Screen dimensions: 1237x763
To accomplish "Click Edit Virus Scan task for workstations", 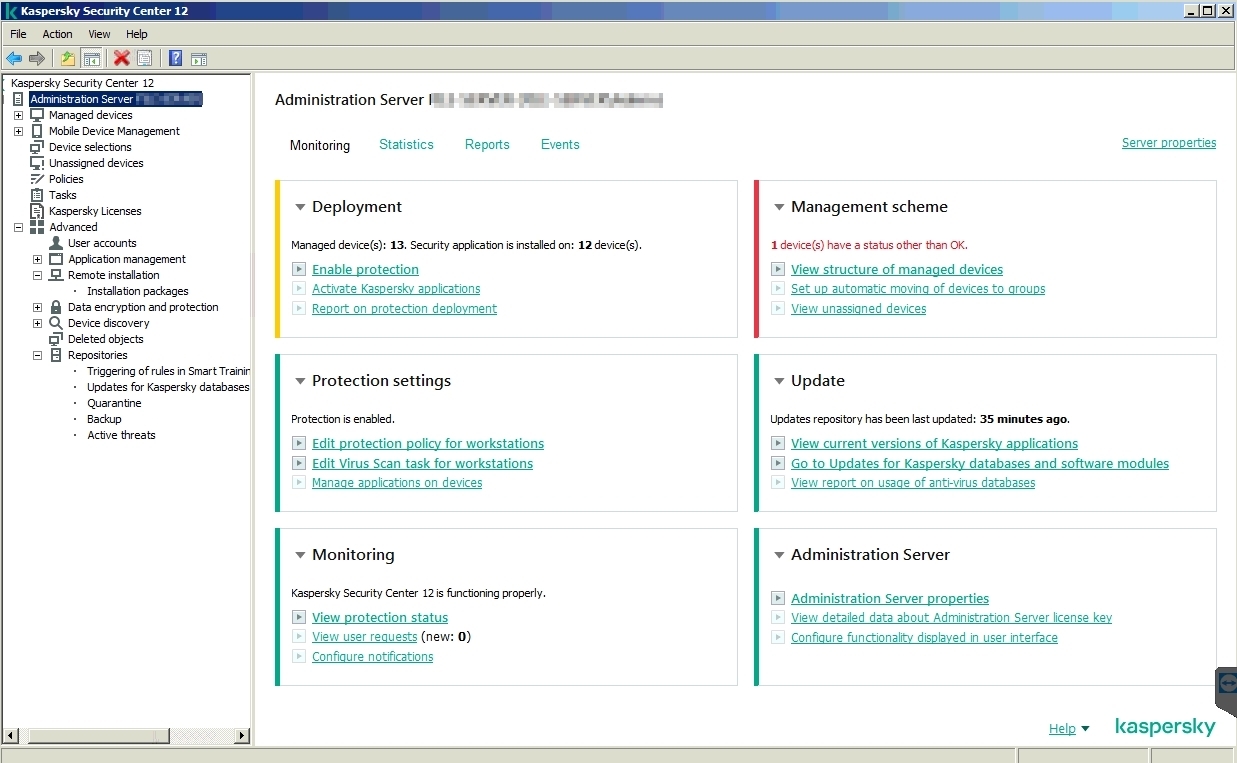I will click(x=422, y=464).
